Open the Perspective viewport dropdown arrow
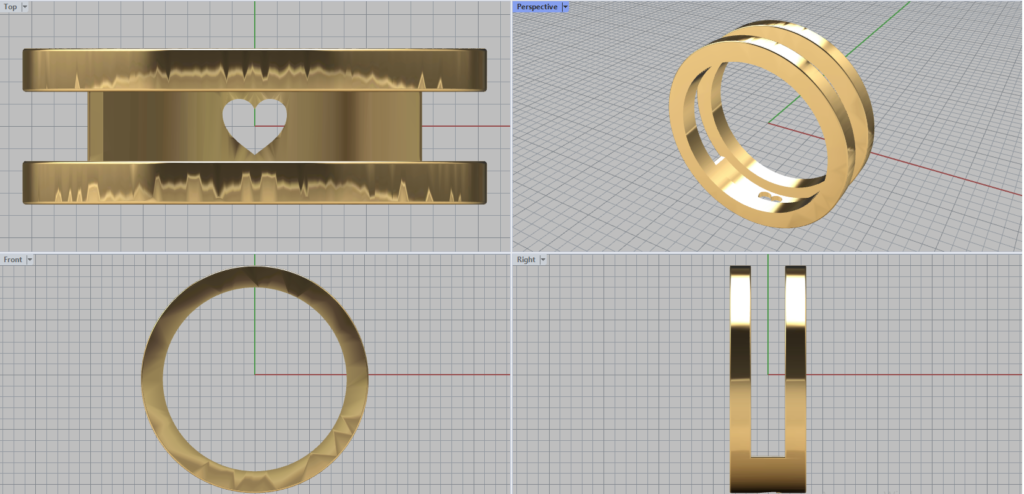 (x=565, y=6)
